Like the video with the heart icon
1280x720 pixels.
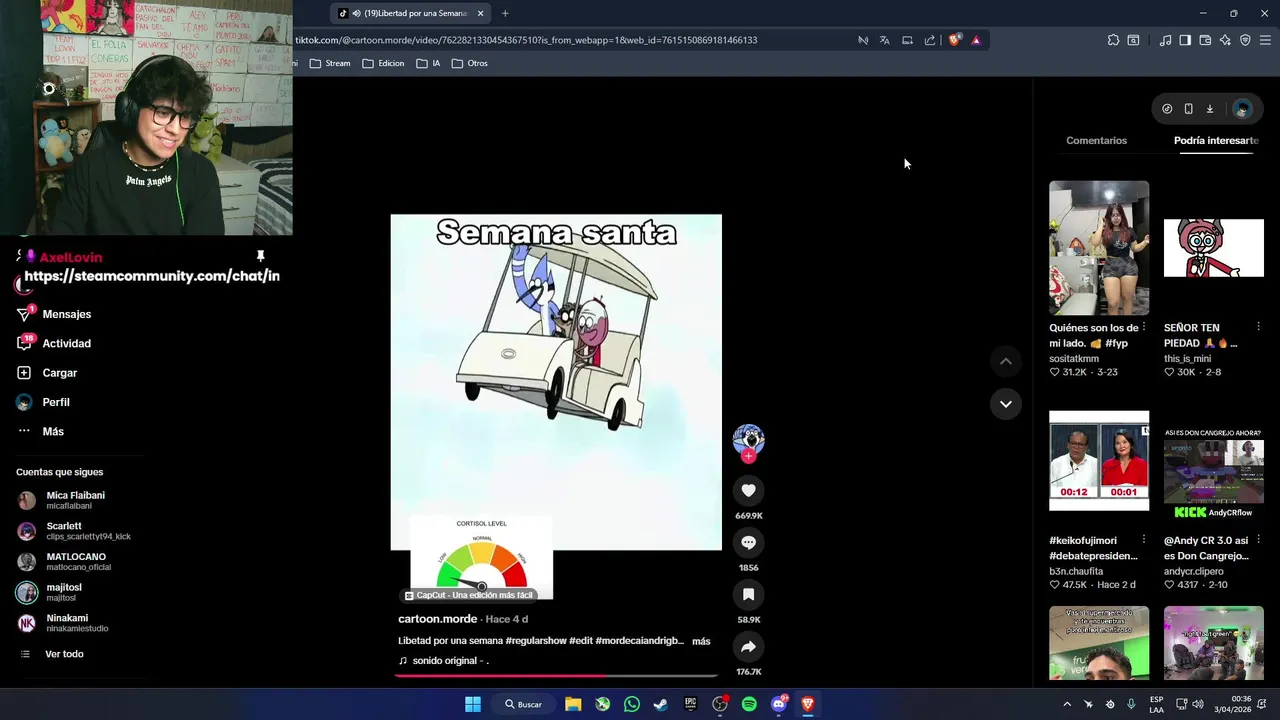pyautogui.click(x=748, y=490)
